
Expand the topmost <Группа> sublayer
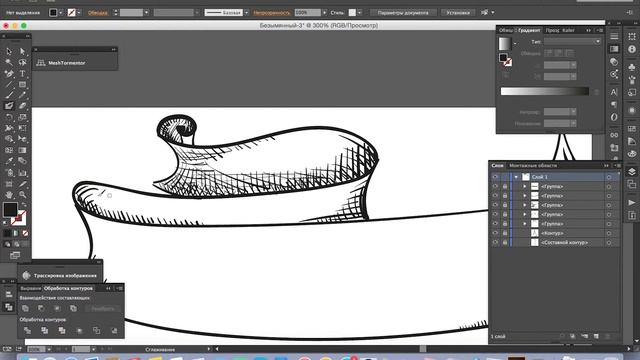(525, 187)
